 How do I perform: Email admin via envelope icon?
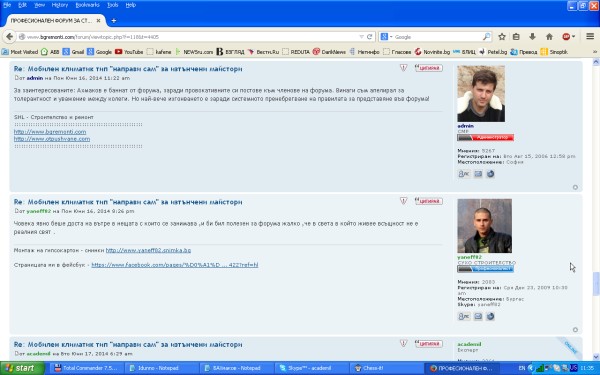click(x=478, y=174)
